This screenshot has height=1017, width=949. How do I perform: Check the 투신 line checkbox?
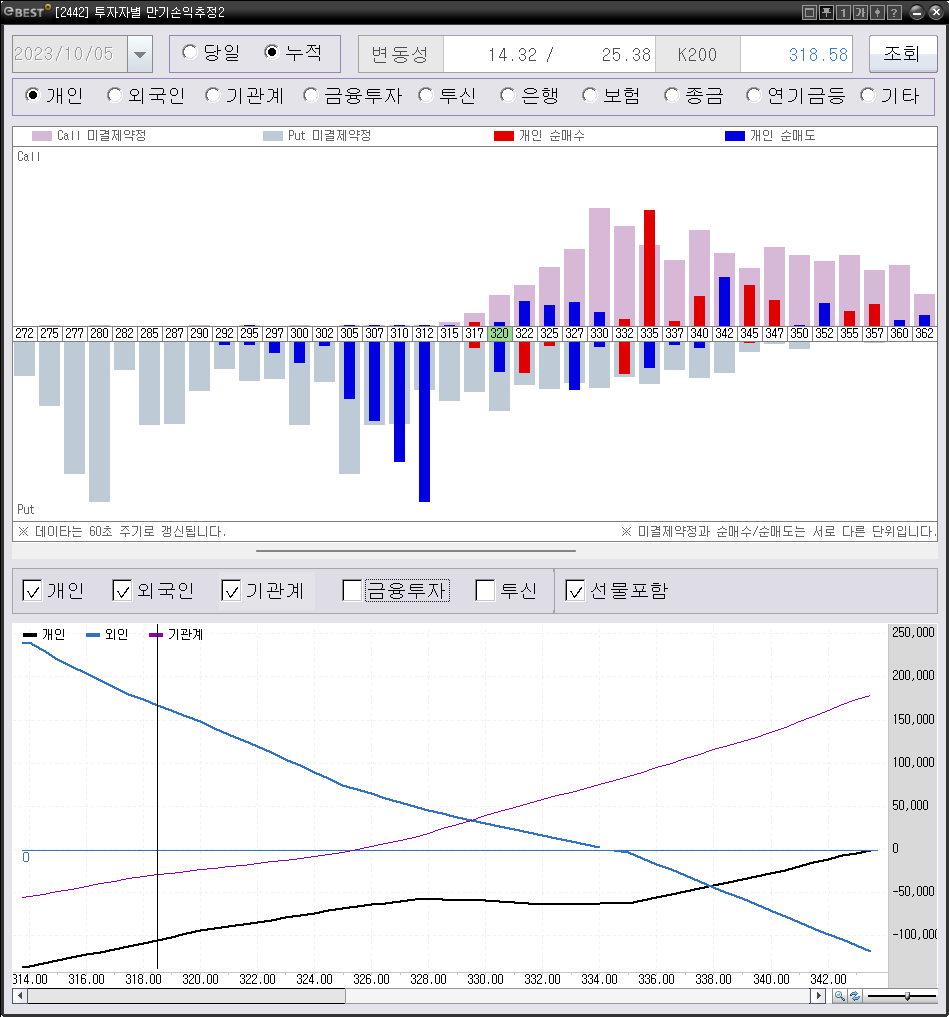485,590
